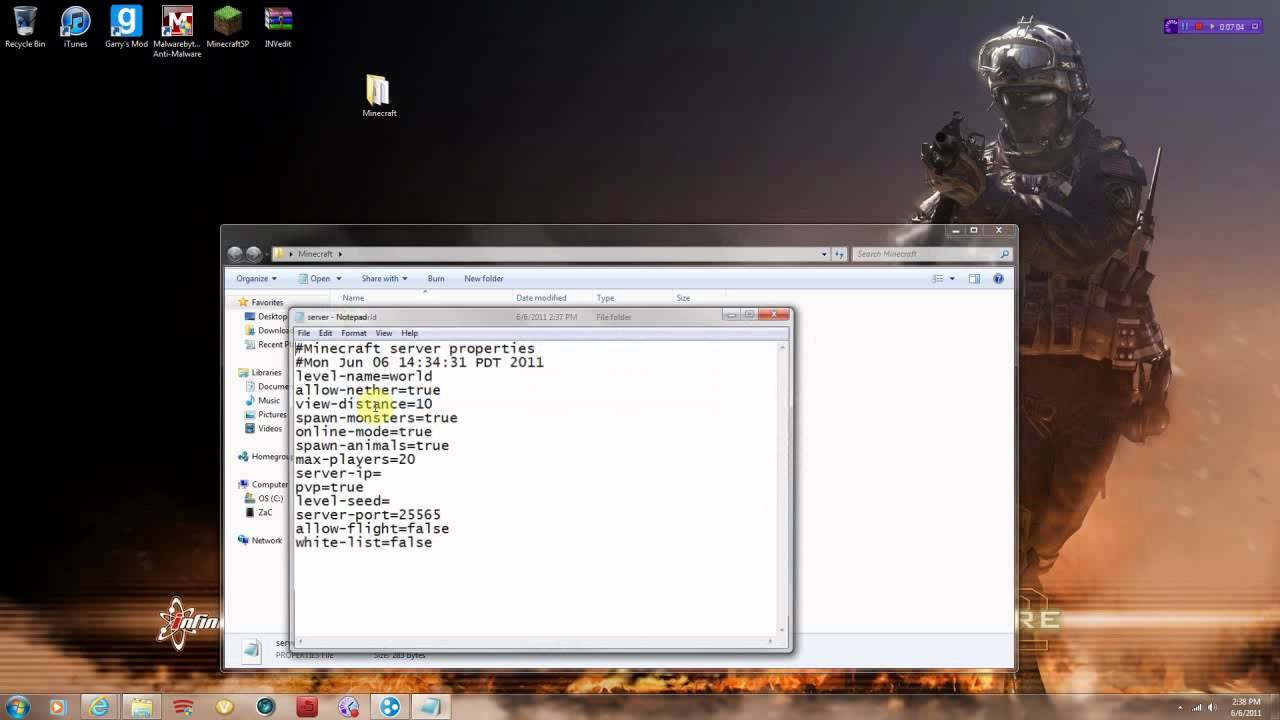Open Notepad's View menu
Viewport: 1280px width, 720px height.
click(x=384, y=333)
